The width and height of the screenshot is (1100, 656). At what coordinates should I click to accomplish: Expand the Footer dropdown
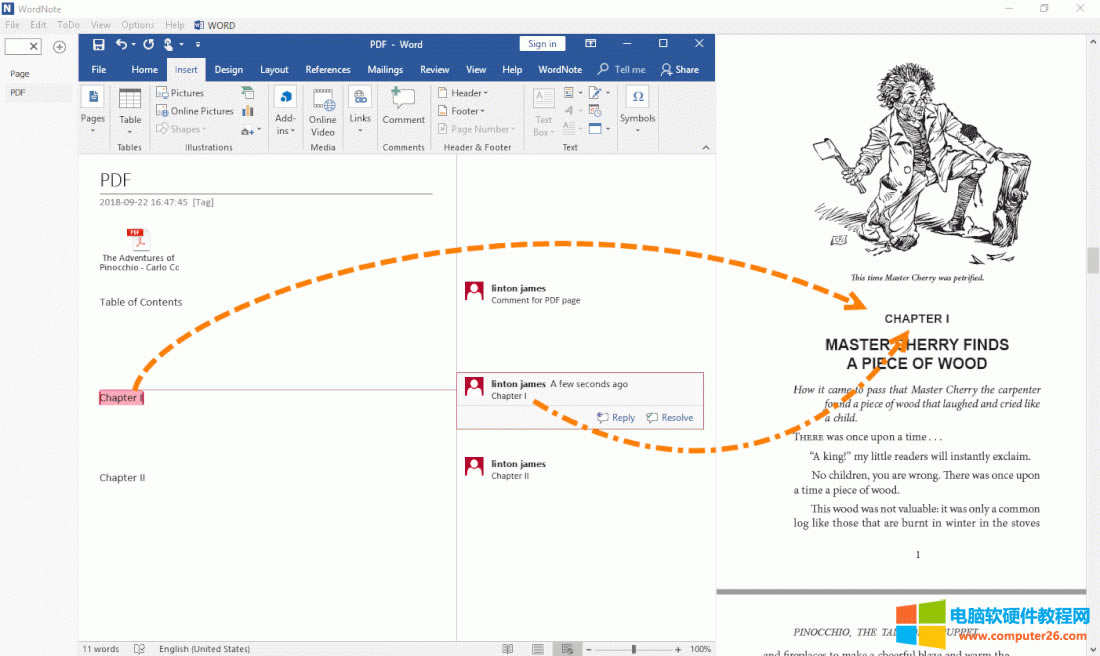461,111
